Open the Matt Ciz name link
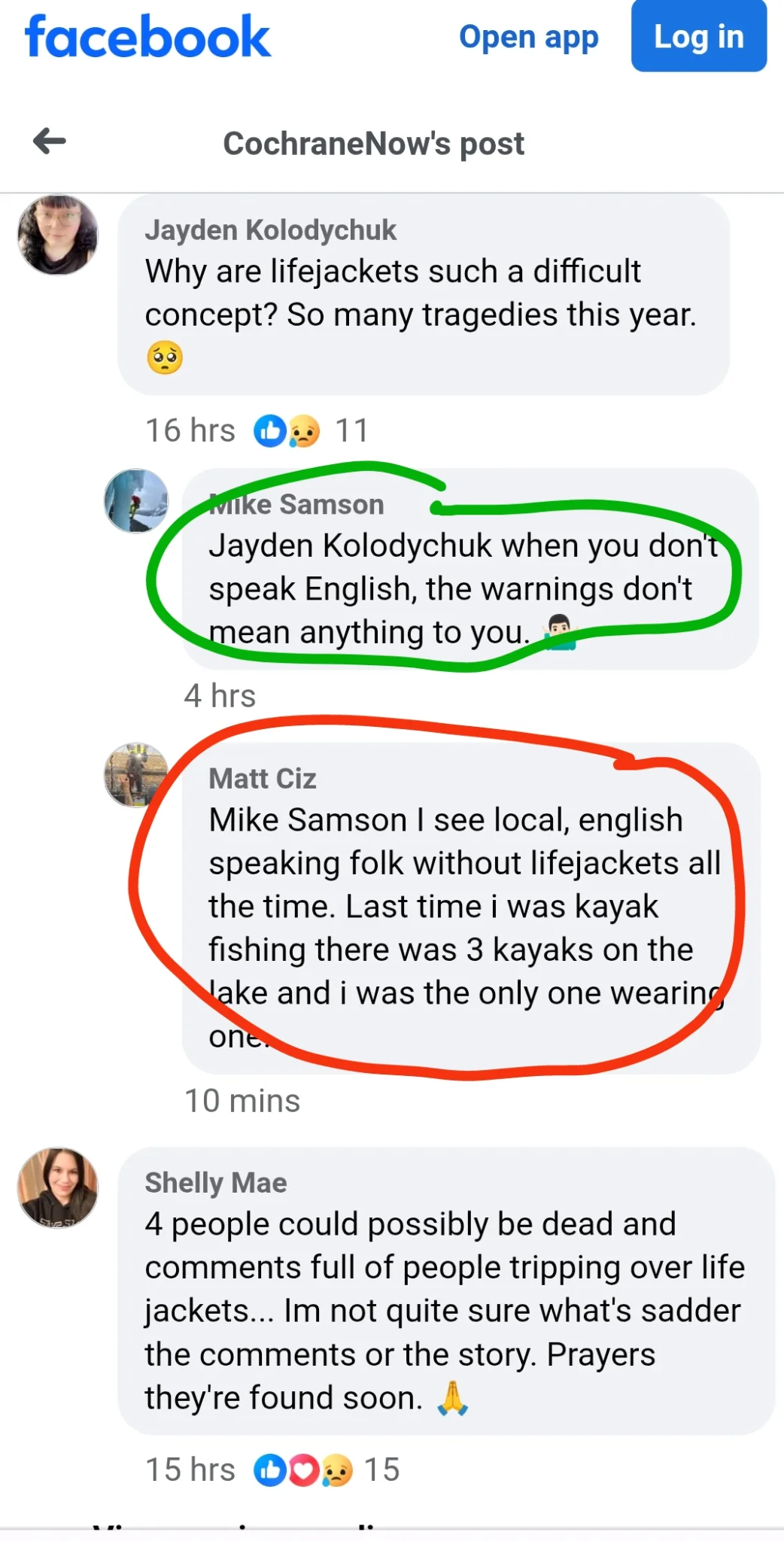This screenshot has width=784, height=1541. pos(263,779)
